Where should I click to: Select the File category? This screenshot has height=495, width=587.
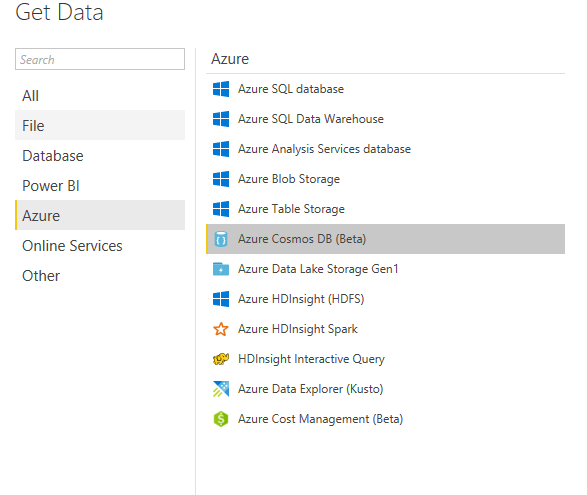point(100,125)
